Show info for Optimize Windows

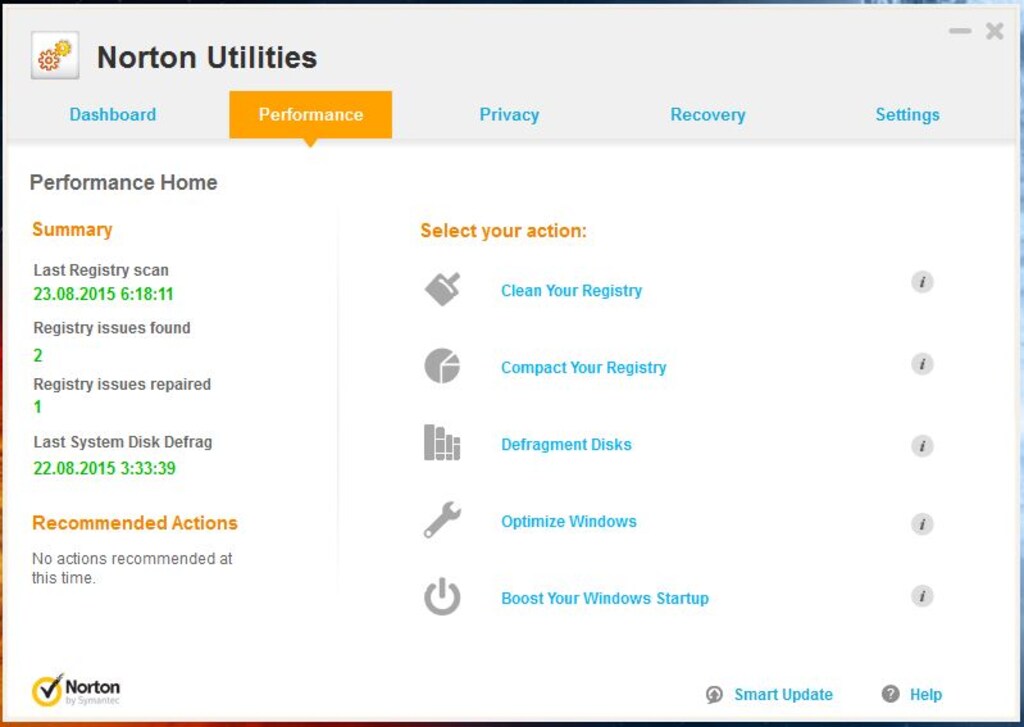(922, 524)
